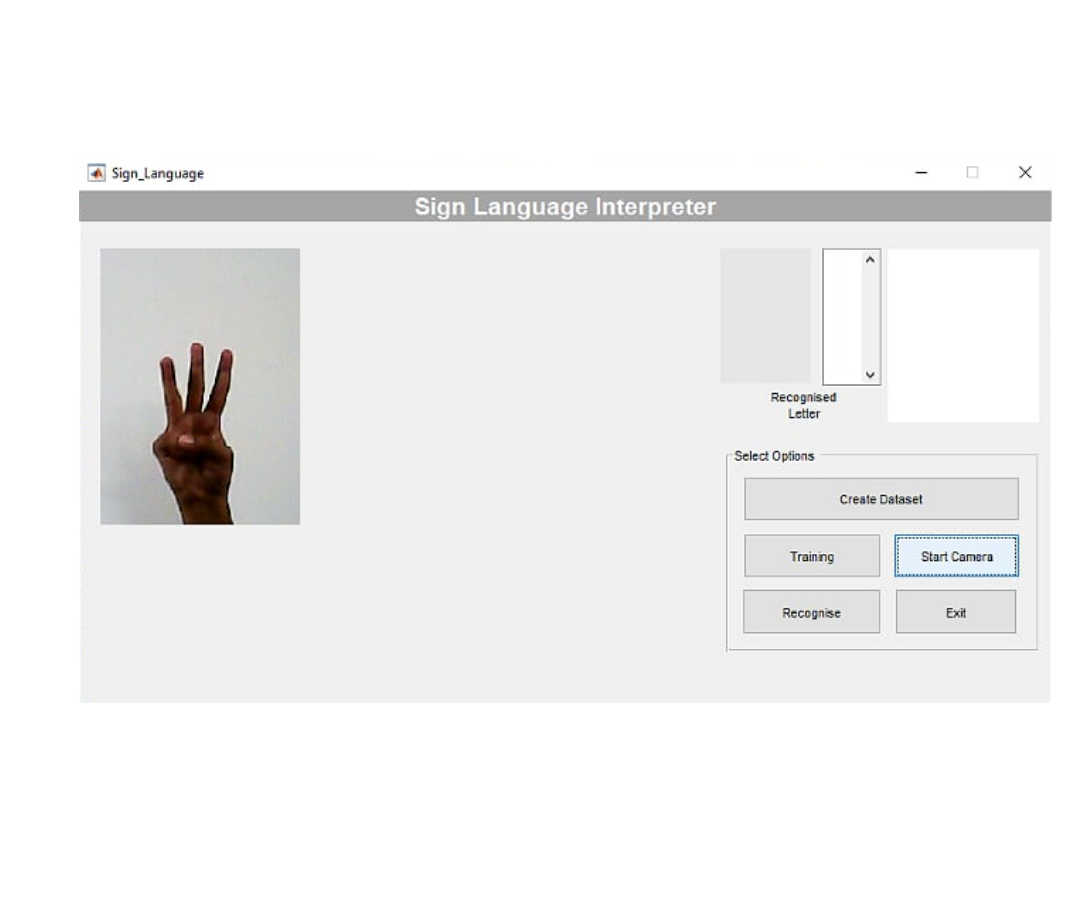Click the hand gesture camera image
The image size is (1080, 902).
pos(200,386)
